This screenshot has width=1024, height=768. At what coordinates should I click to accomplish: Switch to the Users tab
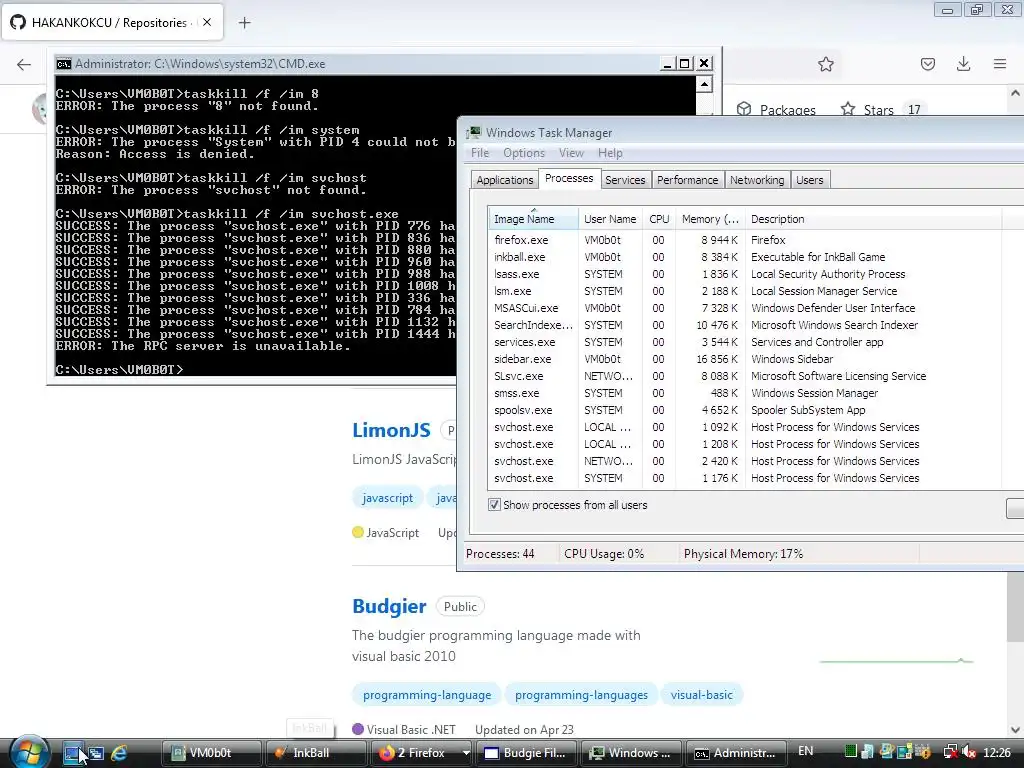click(x=810, y=180)
